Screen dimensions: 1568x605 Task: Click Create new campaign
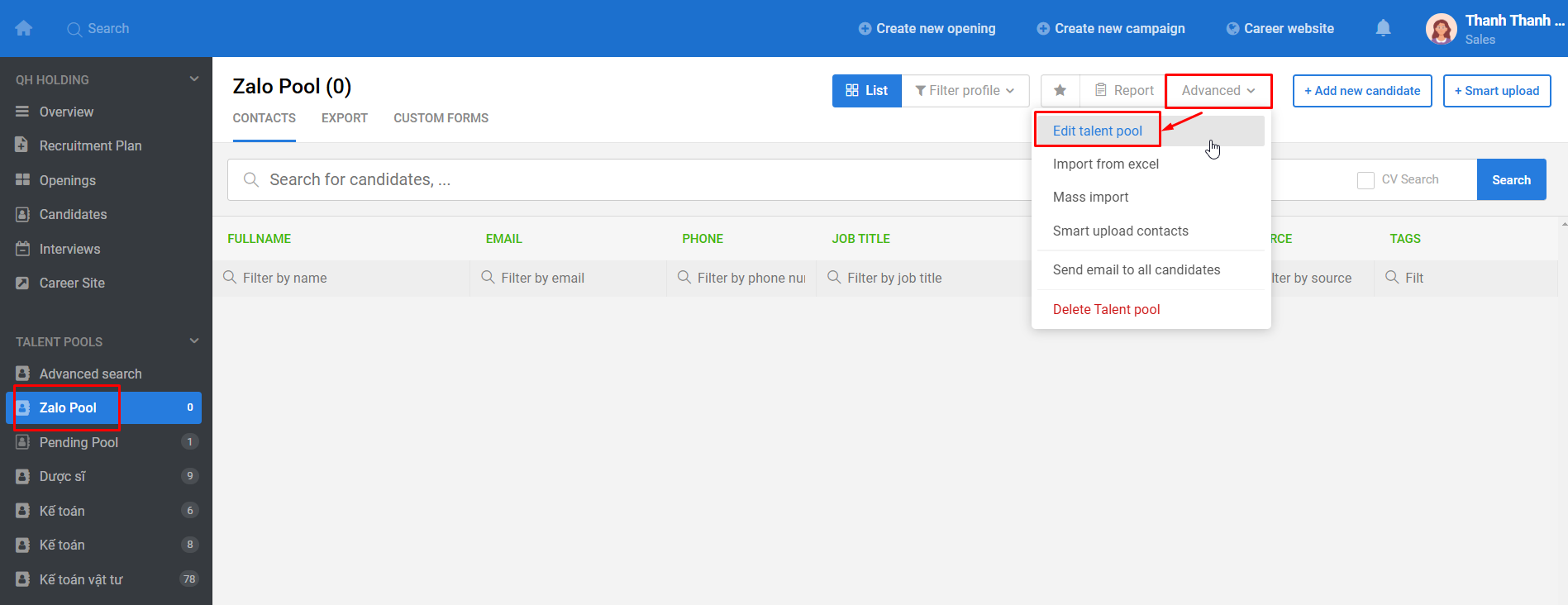click(1110, 28)
